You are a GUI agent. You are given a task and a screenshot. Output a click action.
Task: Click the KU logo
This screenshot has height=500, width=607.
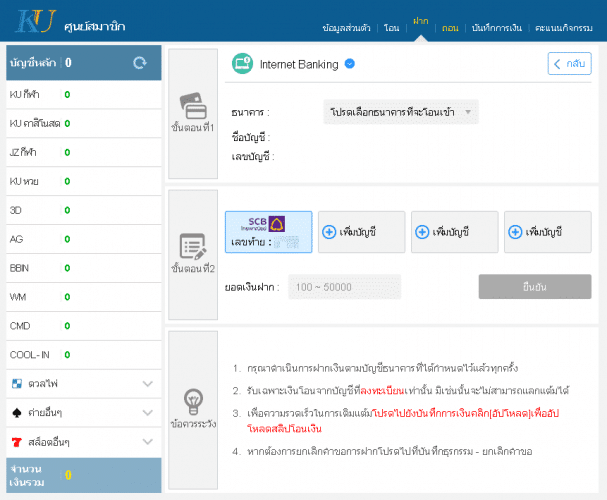[x=29, y=21]
